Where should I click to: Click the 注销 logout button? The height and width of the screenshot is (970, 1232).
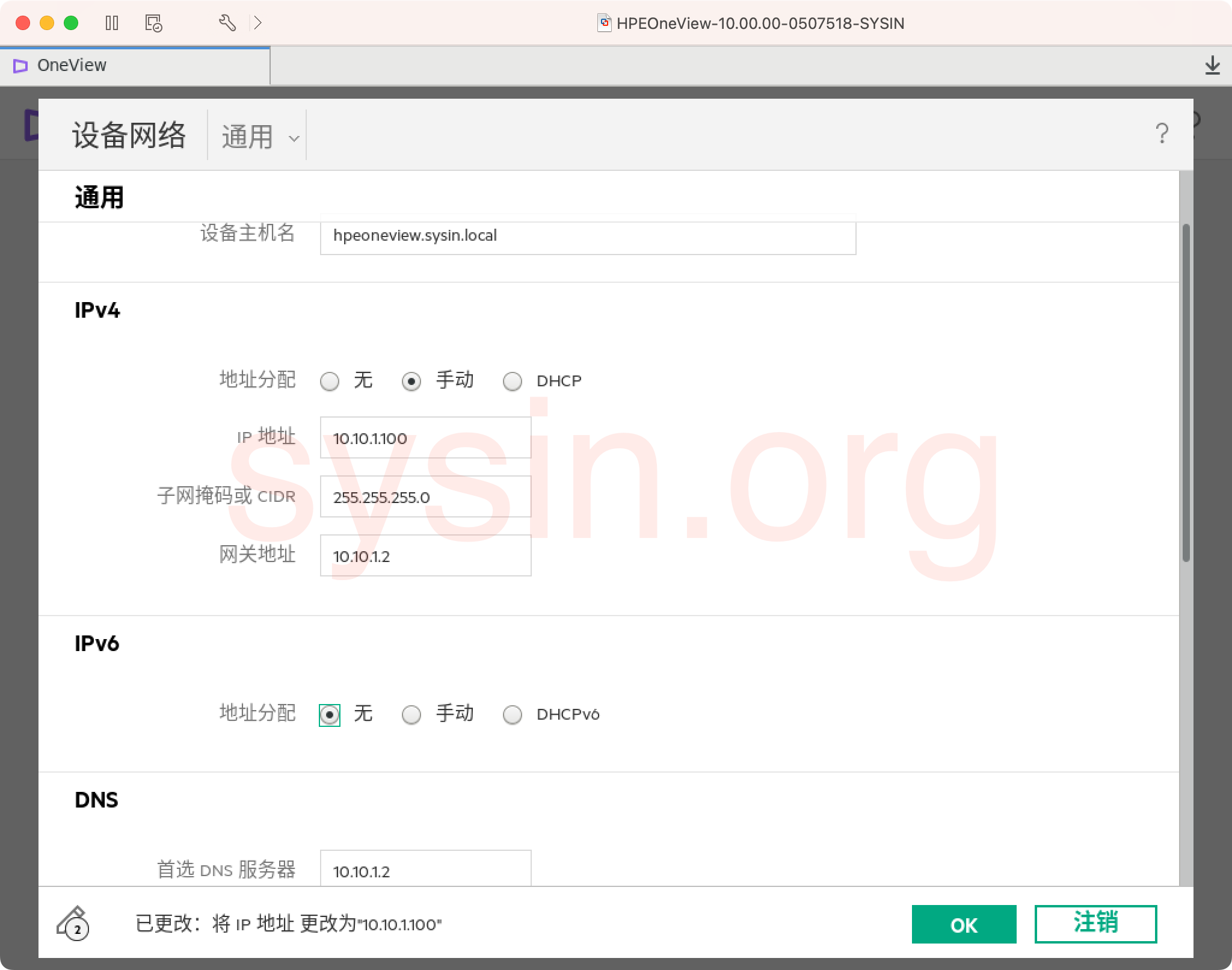pos(1096,924)
